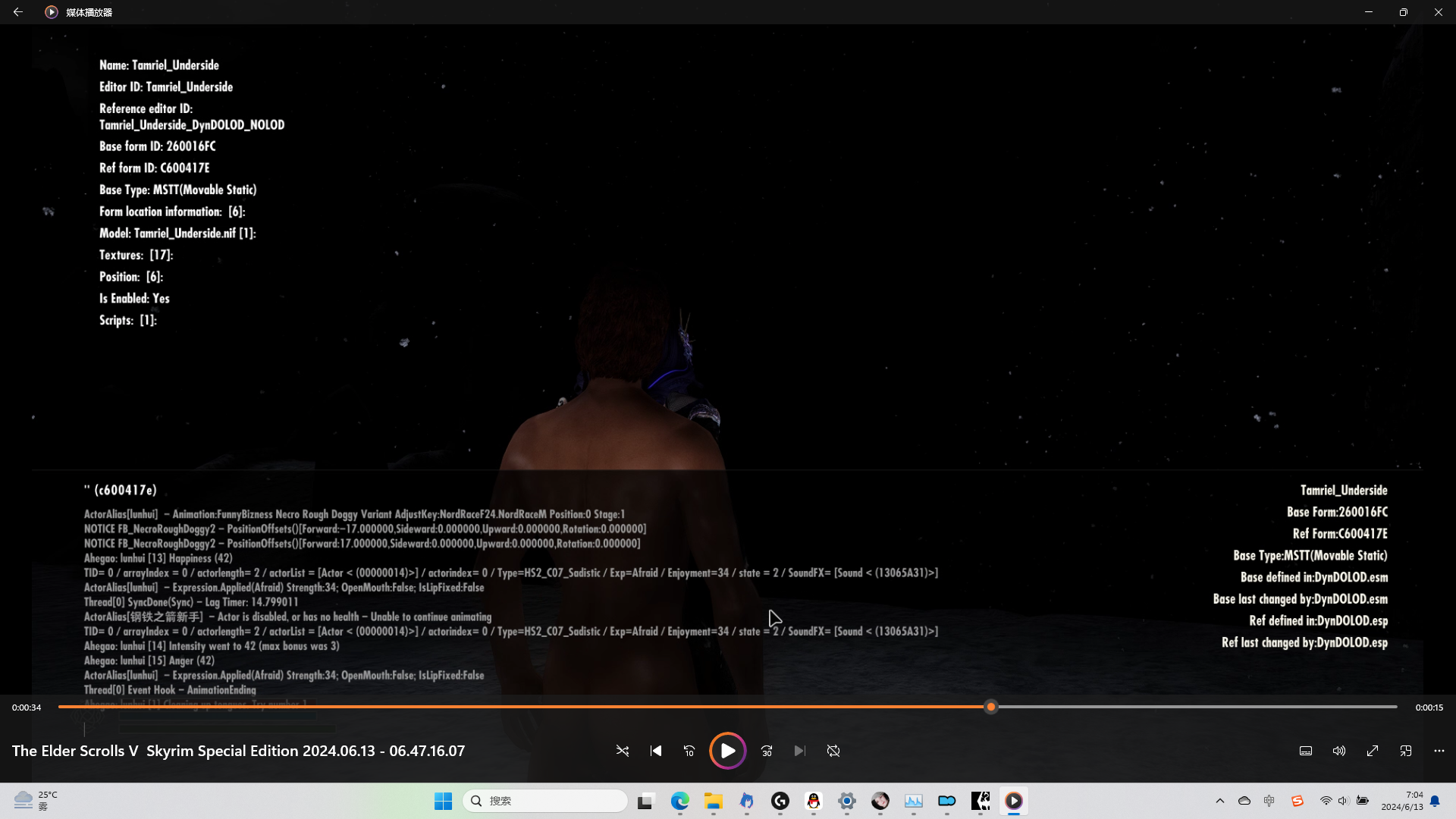
Task: Jump to the previous track
Action: 656,751
